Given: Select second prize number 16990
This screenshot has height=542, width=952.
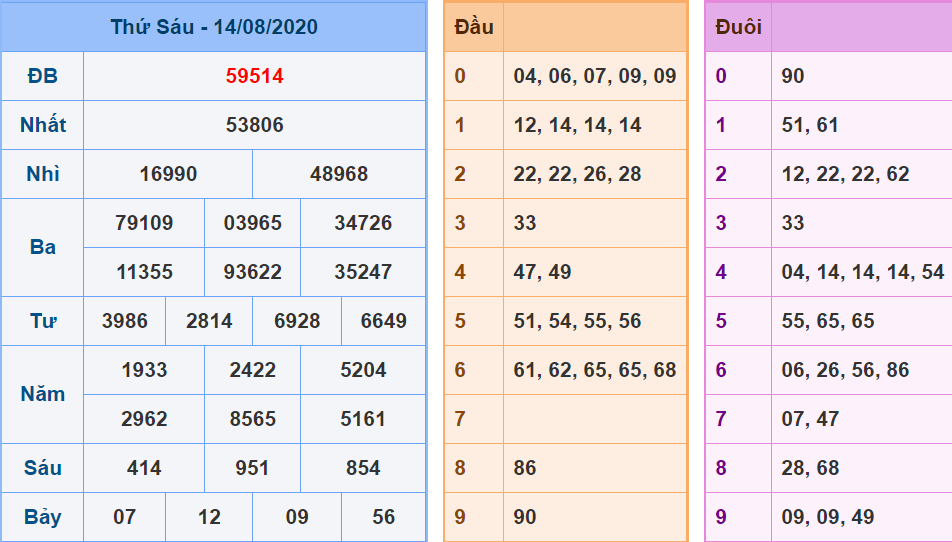Looking at the screenshot, I should click(x=168, y=174).
